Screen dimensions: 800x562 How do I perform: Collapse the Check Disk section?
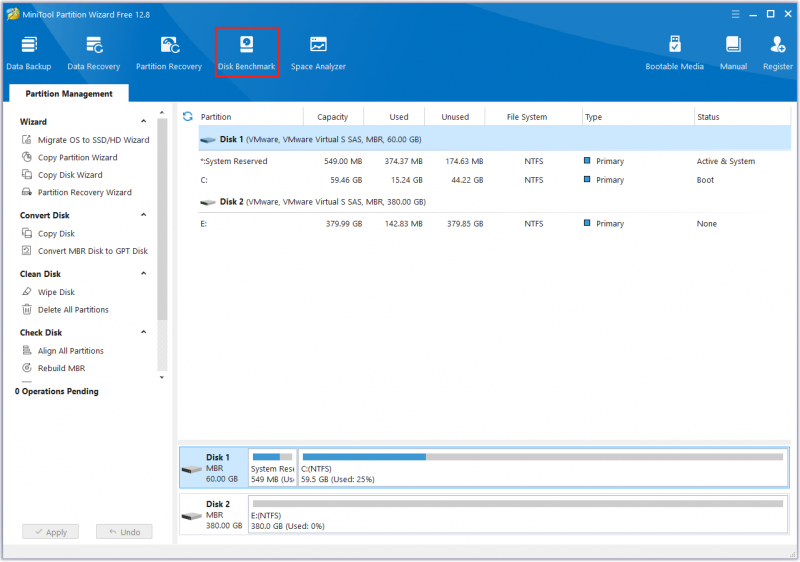tap(143, 332)
